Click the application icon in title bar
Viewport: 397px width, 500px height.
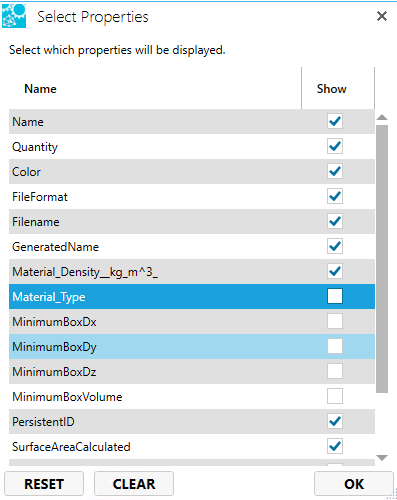click(14, 16)
